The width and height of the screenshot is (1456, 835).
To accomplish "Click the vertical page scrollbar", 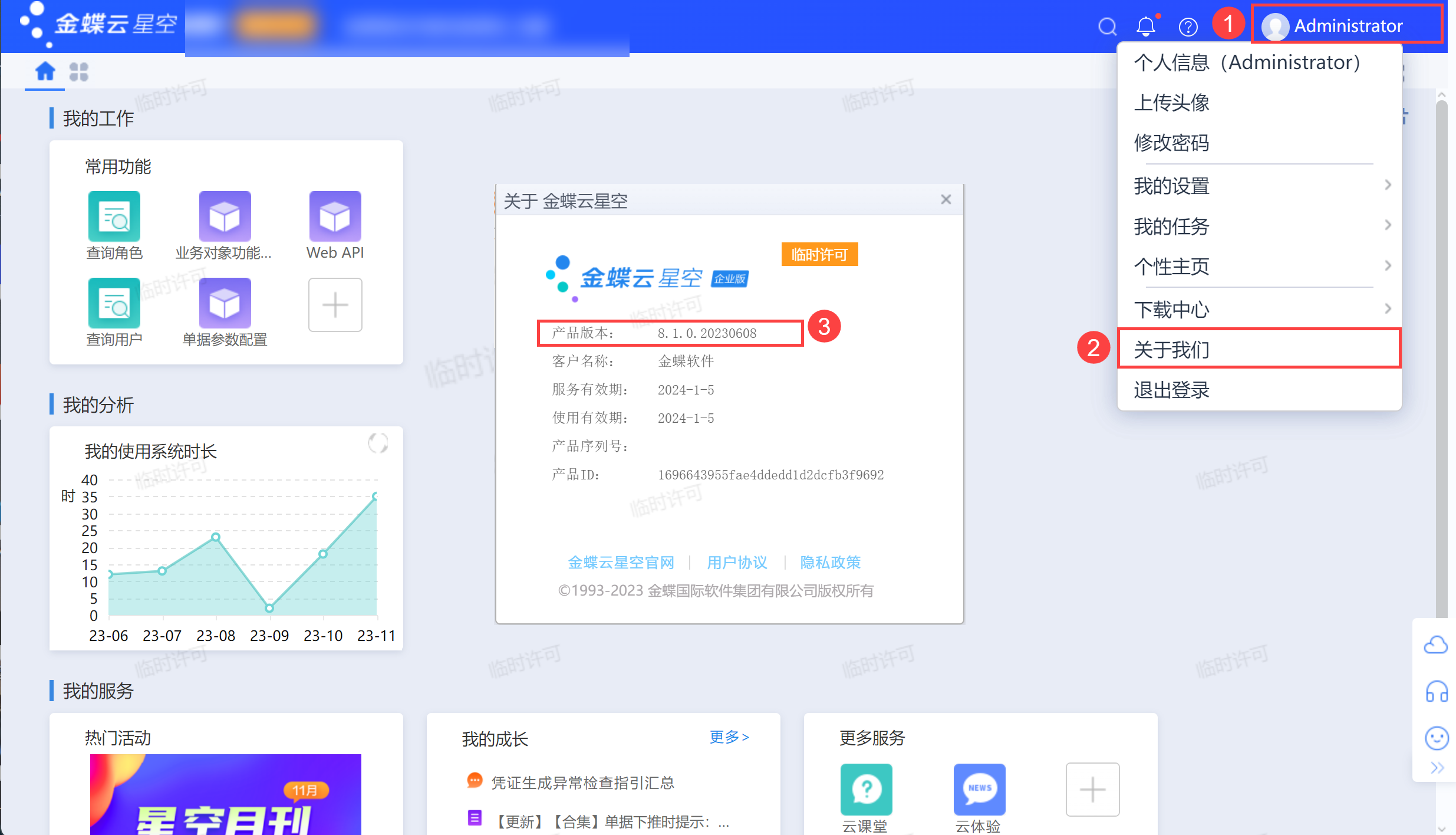I will click(x=1442, y=354).
